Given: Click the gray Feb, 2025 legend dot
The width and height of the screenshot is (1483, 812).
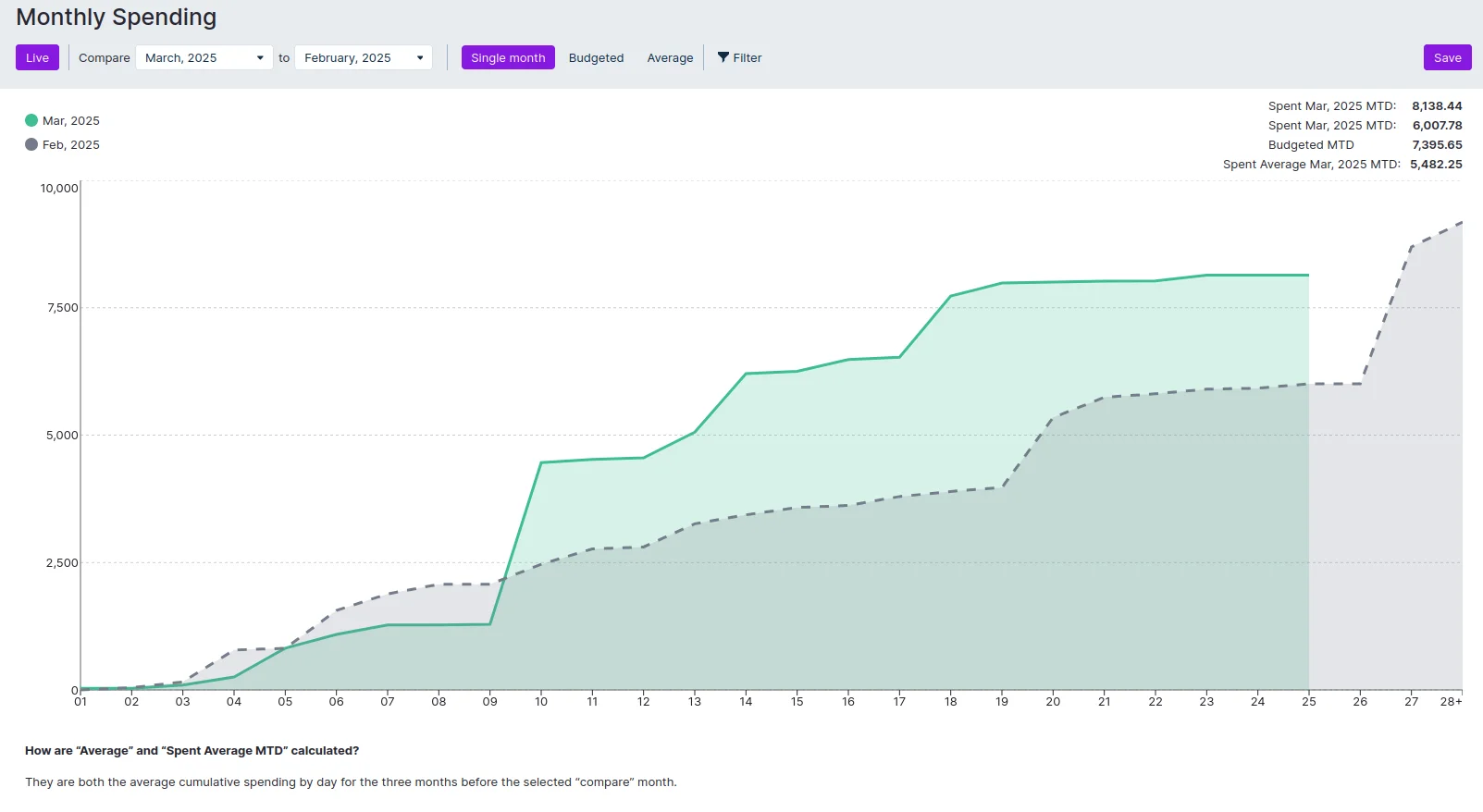Looking at the screenshot, I should 31,144.
